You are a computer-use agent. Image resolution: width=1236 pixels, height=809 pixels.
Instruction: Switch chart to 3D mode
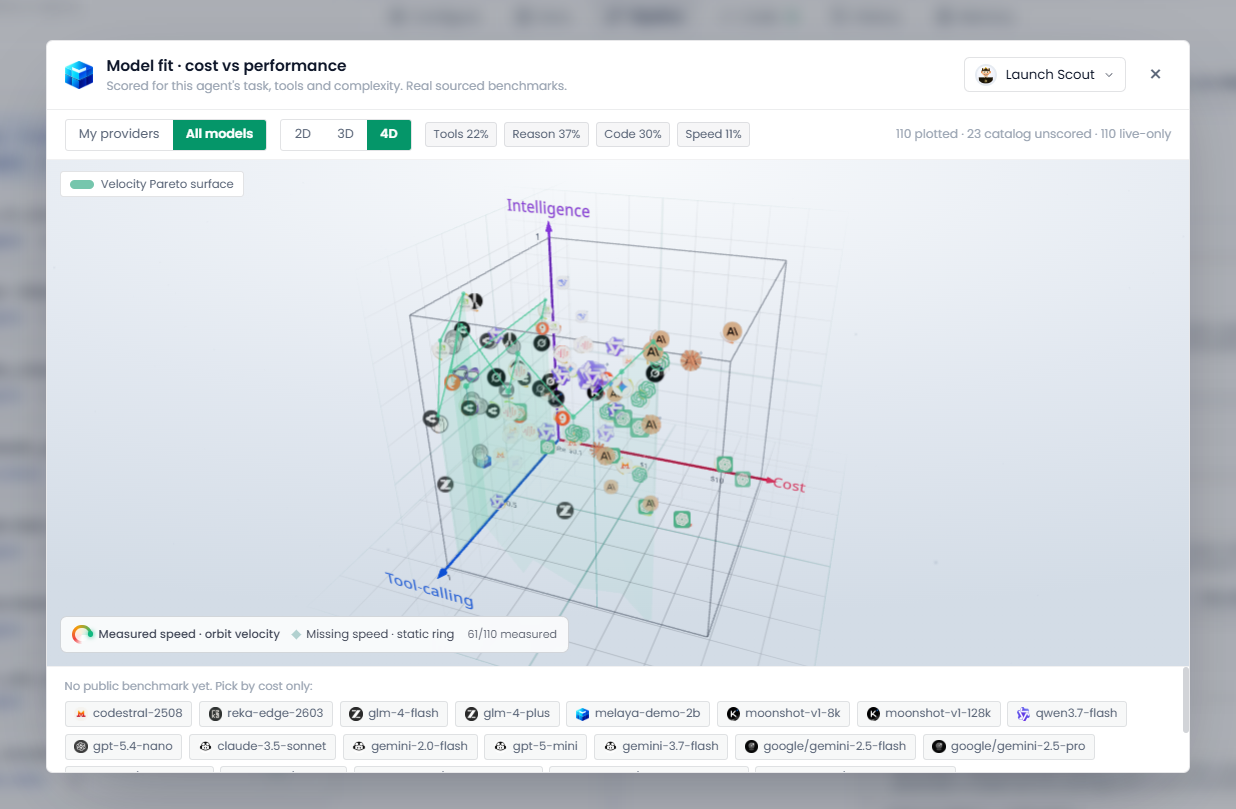(x=345, y=134)
